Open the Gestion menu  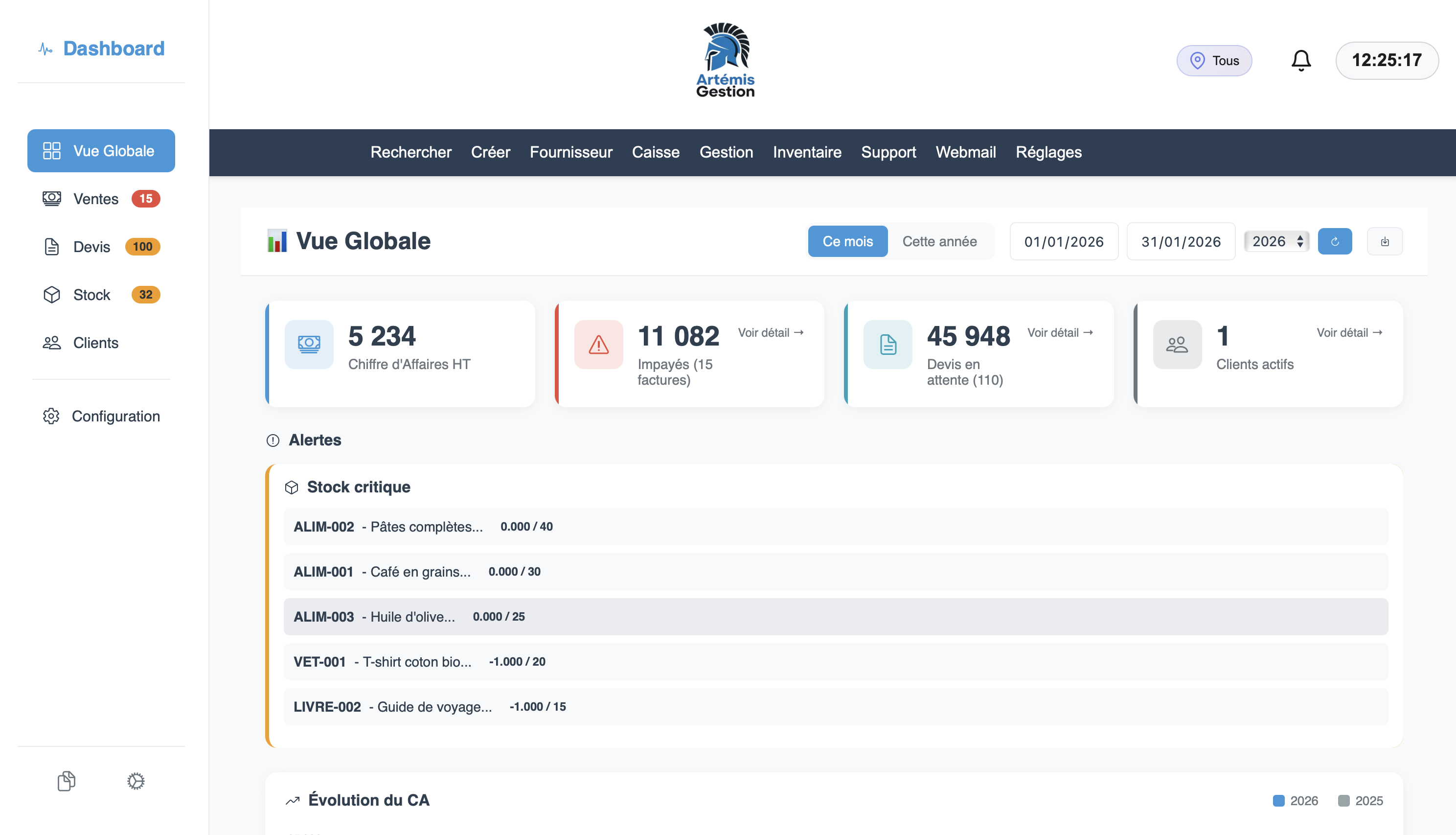[x=726, y=152]
